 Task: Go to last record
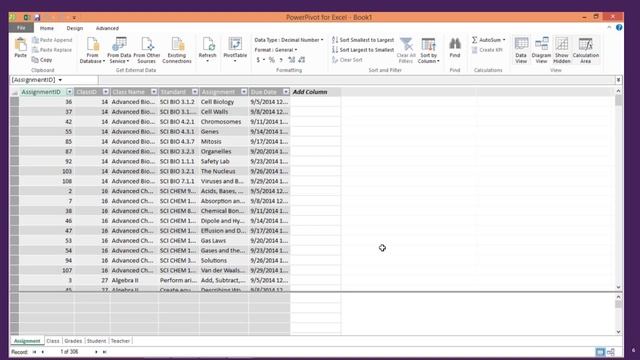104,352
